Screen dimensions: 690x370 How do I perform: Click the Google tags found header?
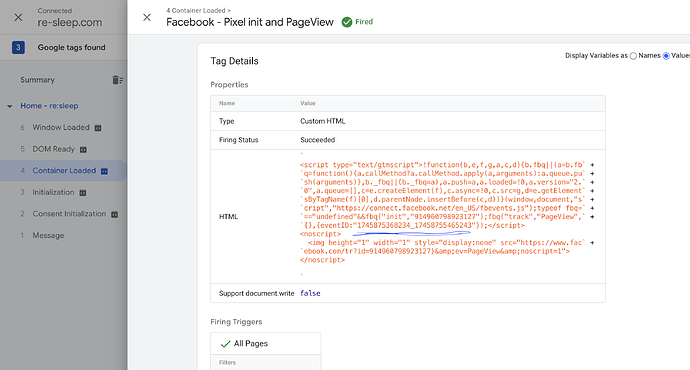[71, 47]
